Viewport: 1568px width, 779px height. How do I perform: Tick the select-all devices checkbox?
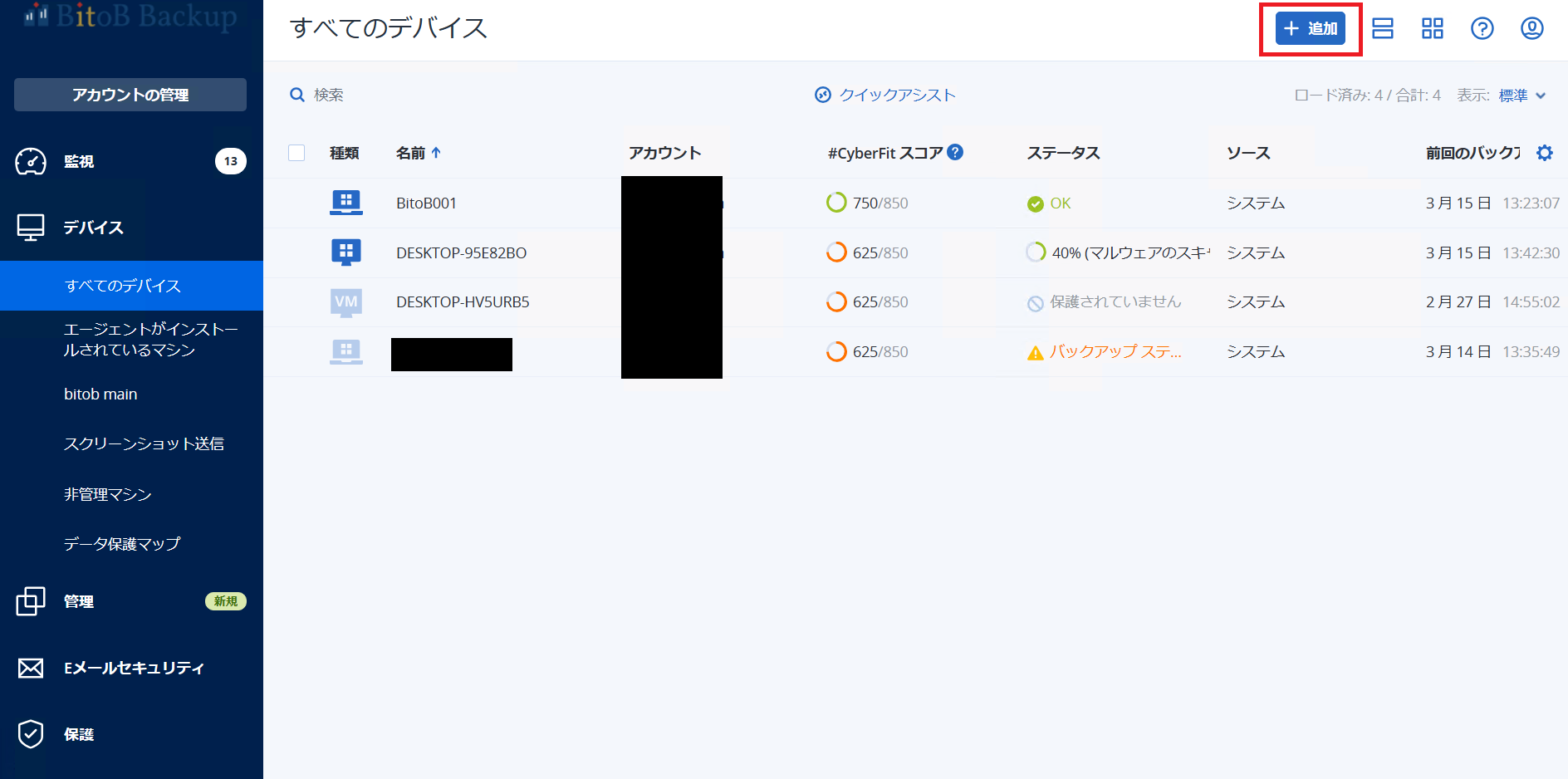tap(296, 153)
